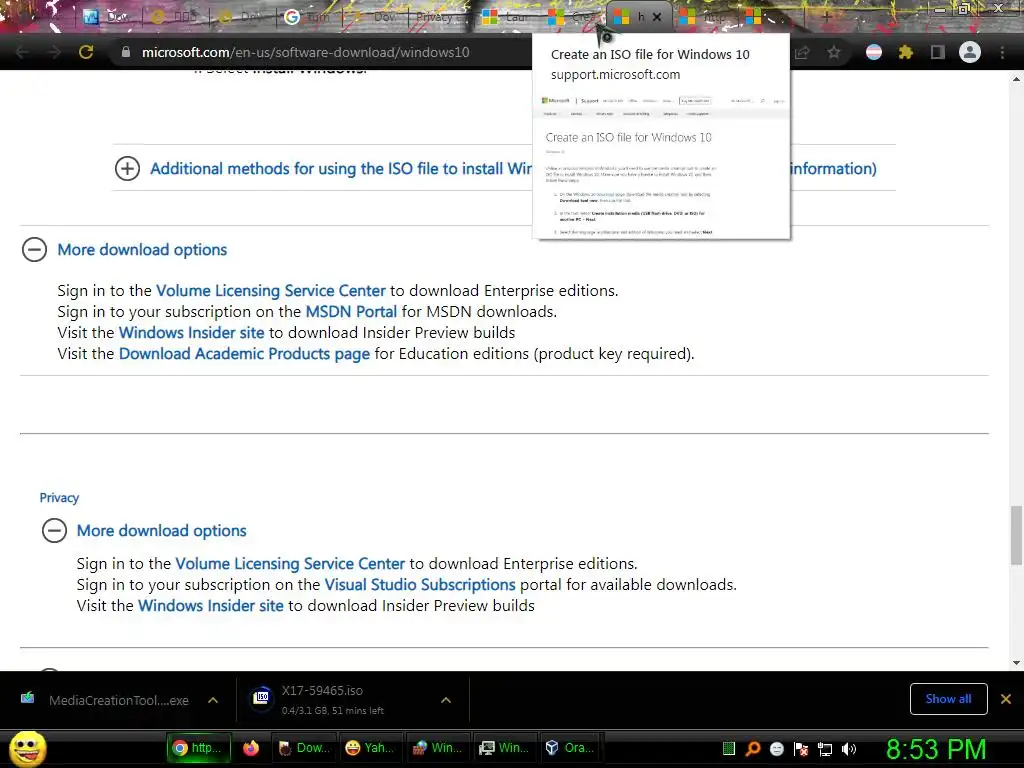The width and height of the screenshot is (1024, 768).
Task: Click the orange magnifier tray icon
Action: [x=753, y=748]
